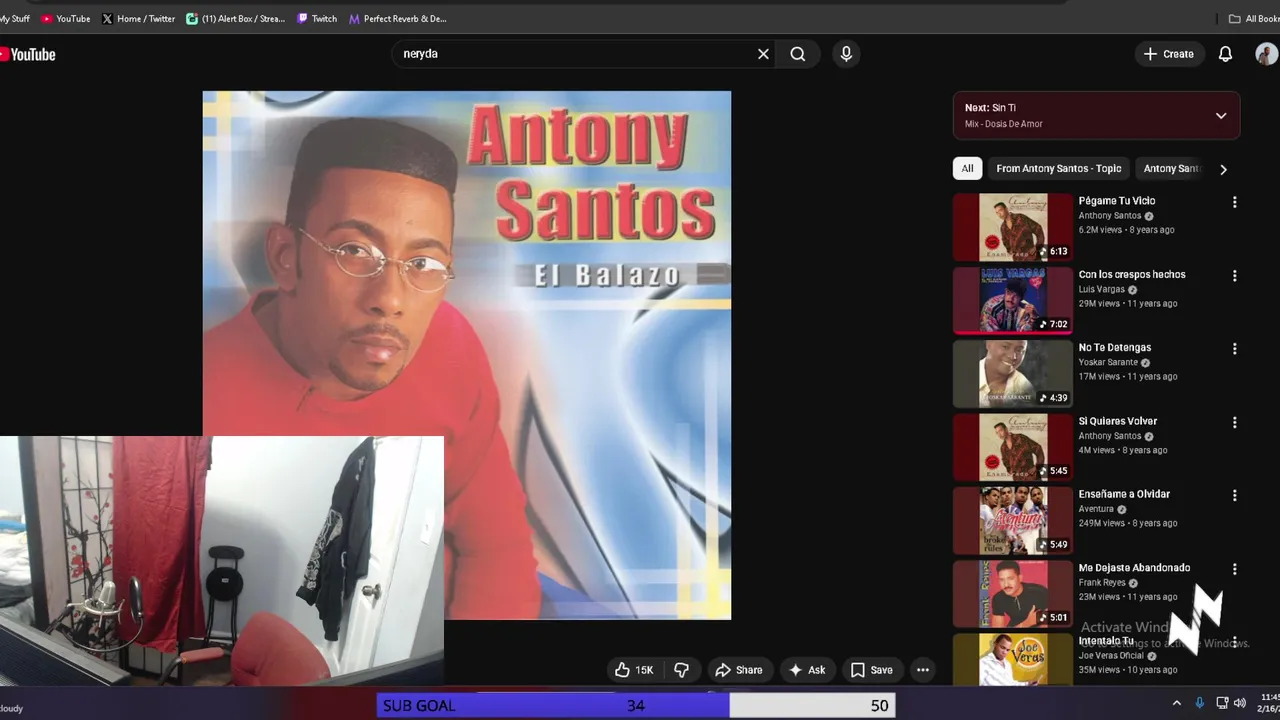
Task: Open the No Te Detengas thumbnail
Action: click(1012, 374)
